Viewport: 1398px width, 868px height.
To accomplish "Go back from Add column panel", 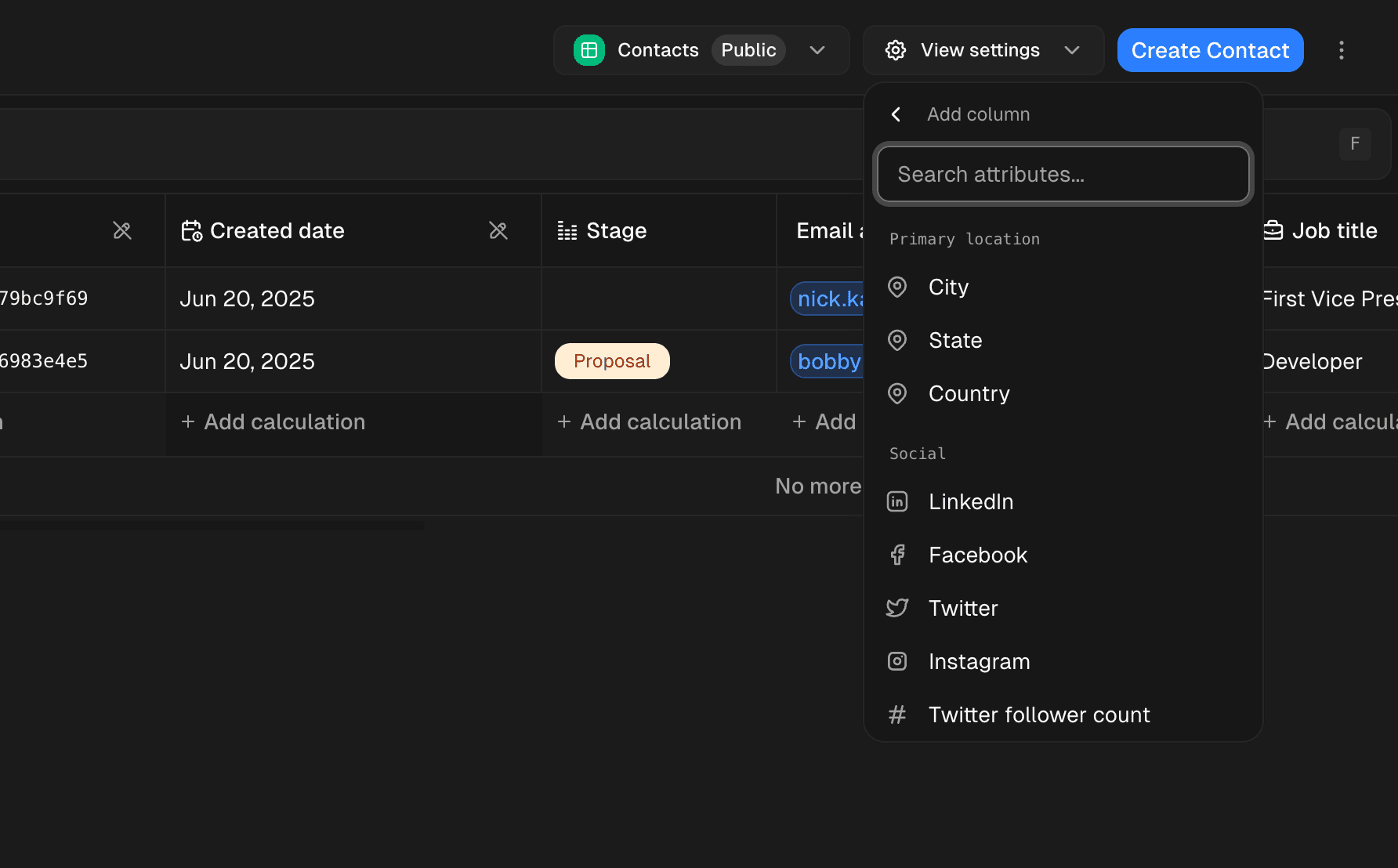I will (x=896, y=114).
